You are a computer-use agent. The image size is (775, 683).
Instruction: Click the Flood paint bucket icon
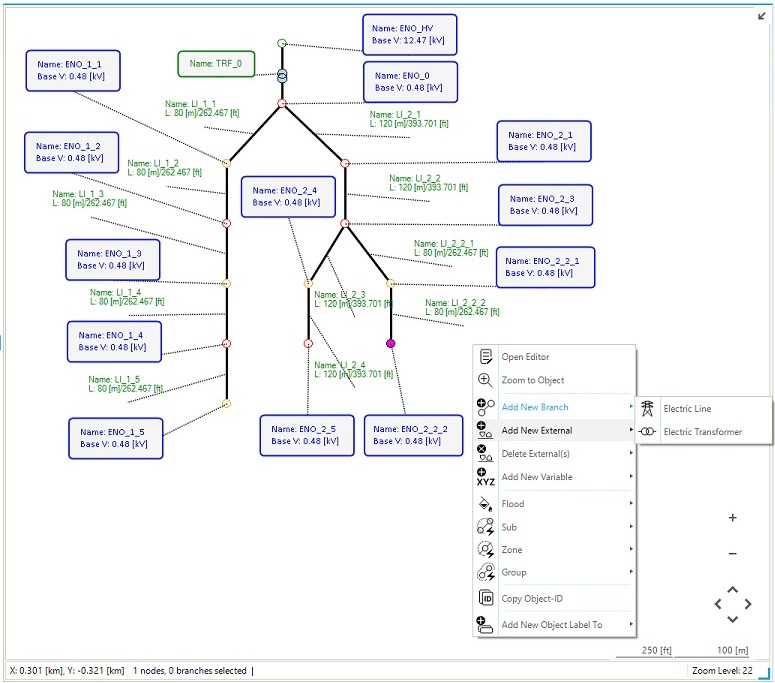tap(485, 504)
